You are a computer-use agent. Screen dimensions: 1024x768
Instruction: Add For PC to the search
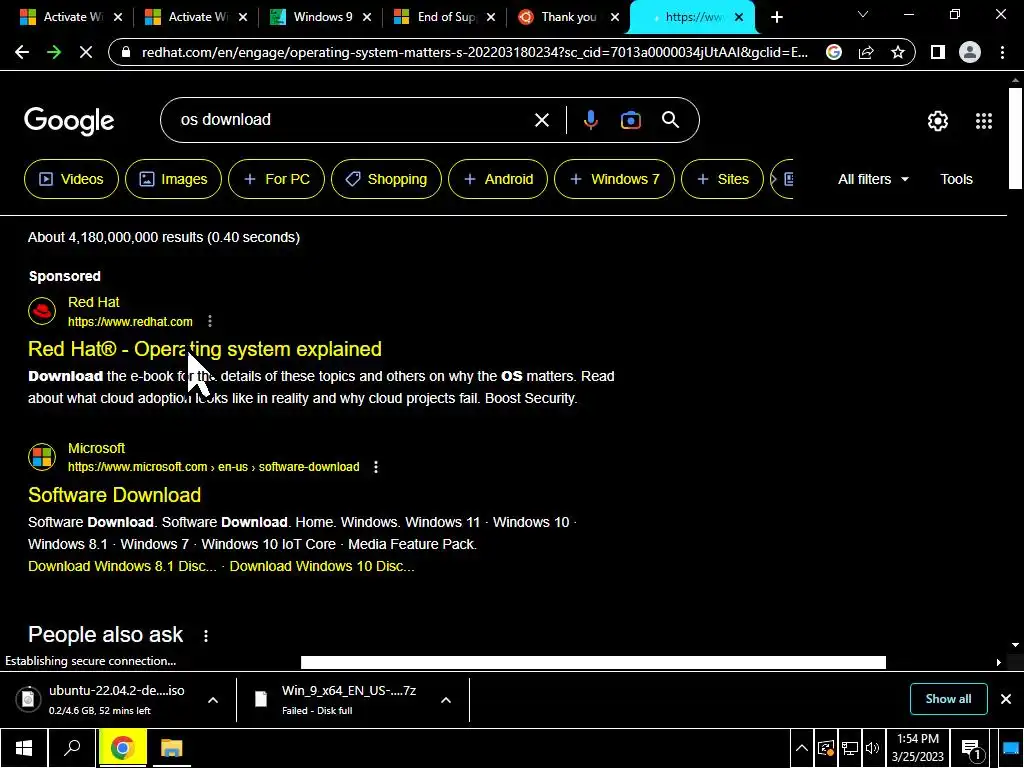pos(276,179)
